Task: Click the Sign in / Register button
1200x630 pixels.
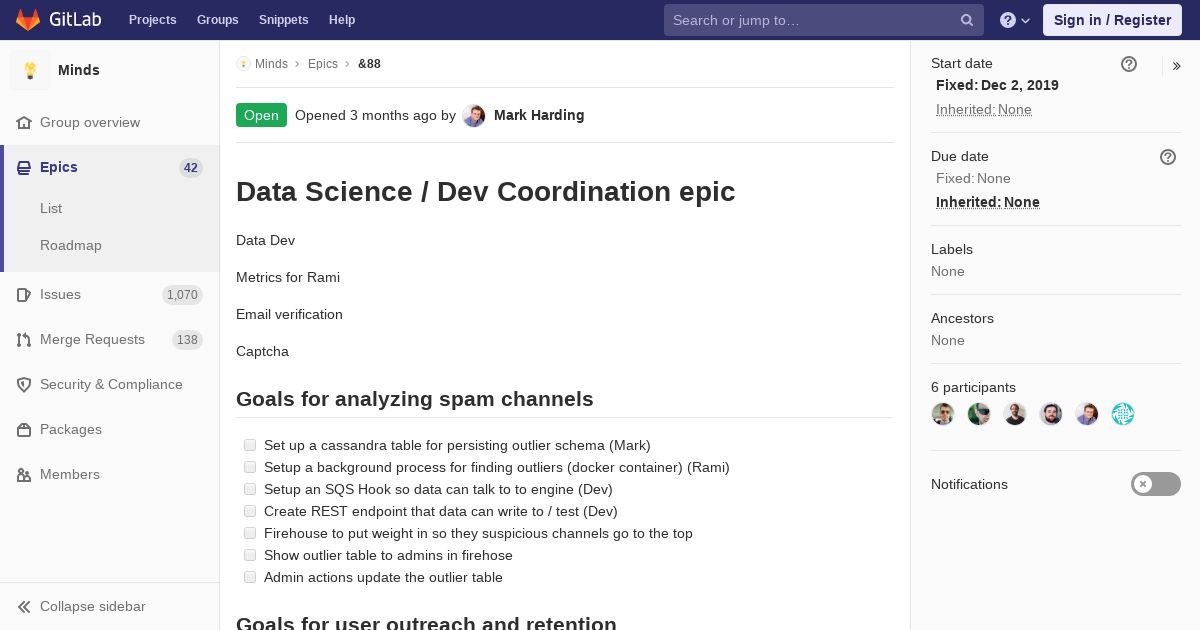Action: (x=1112, y=20)
